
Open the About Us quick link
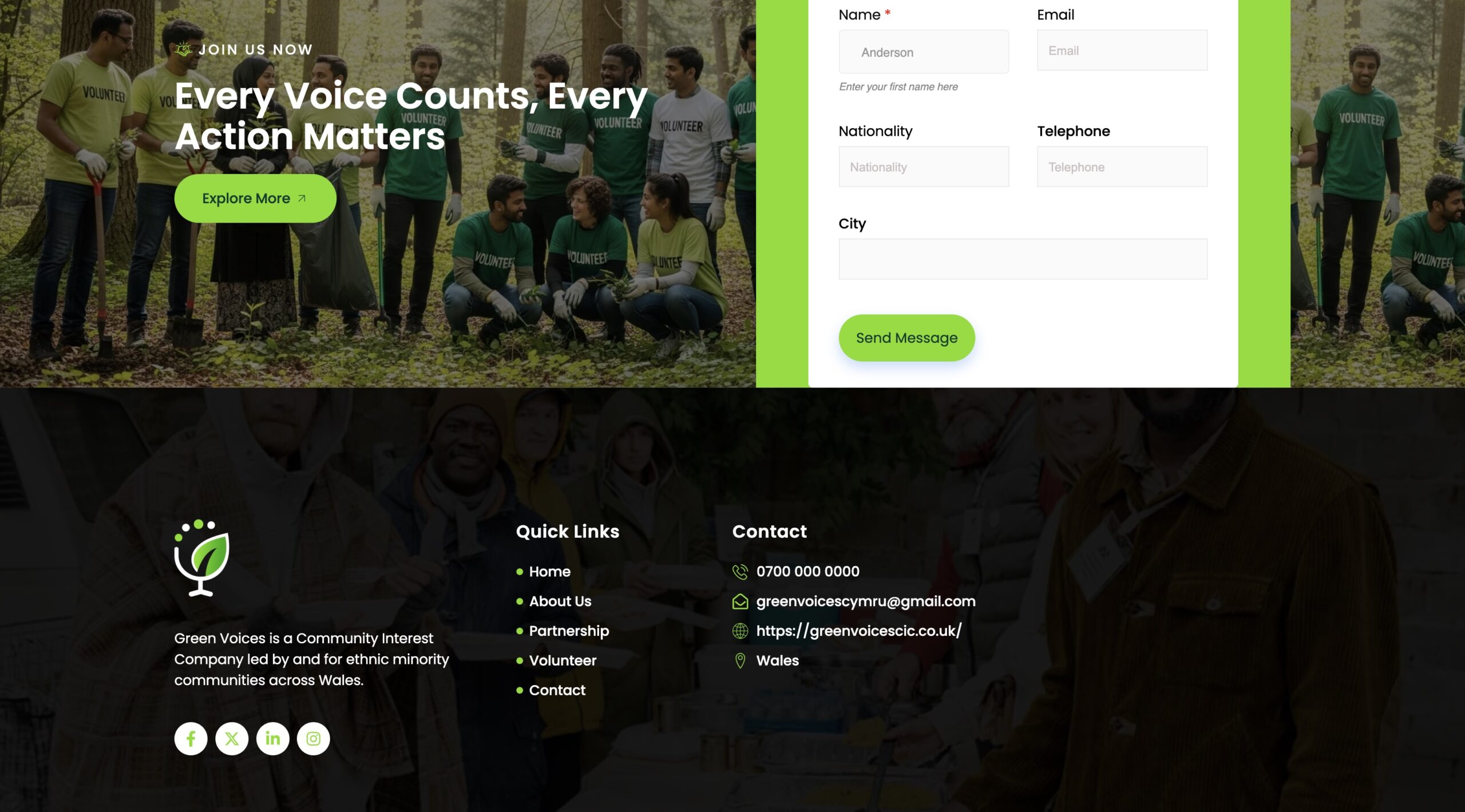pyautogui.click(x=560, y=601)
